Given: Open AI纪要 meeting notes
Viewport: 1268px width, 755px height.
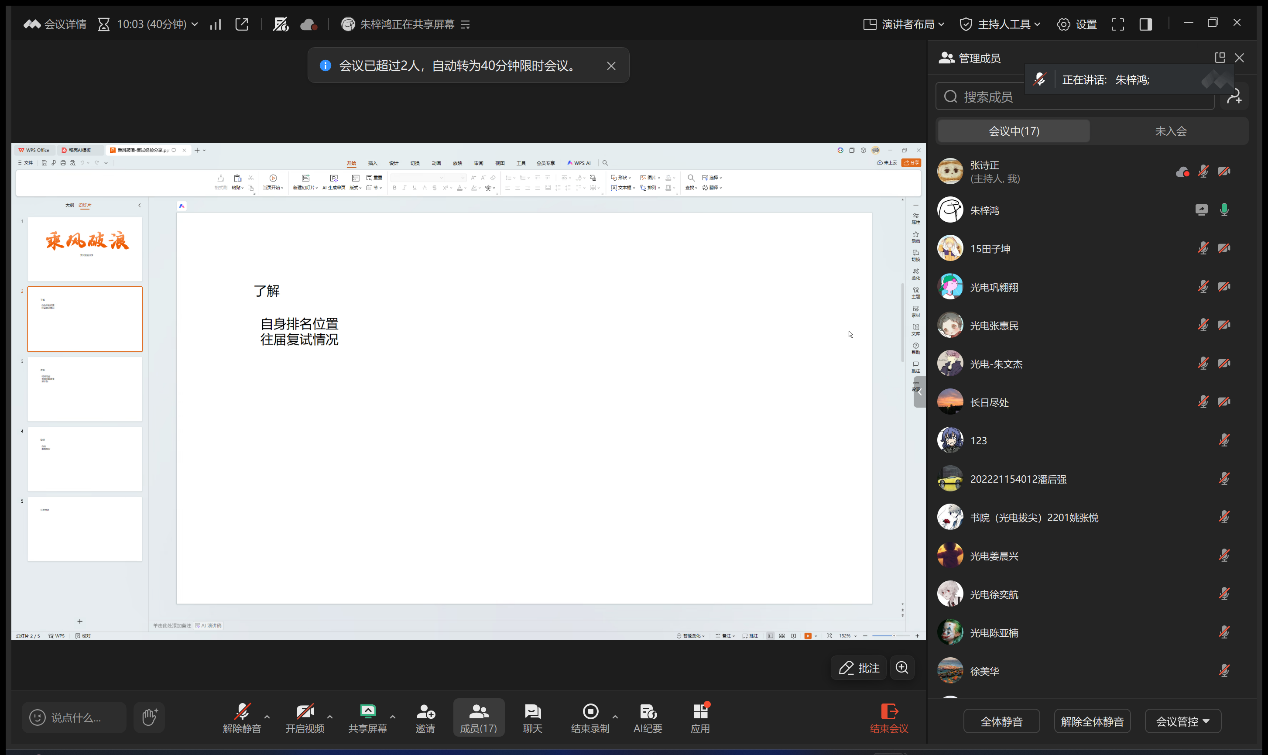Looking at the screenshot, I should (x=647, y=716).
